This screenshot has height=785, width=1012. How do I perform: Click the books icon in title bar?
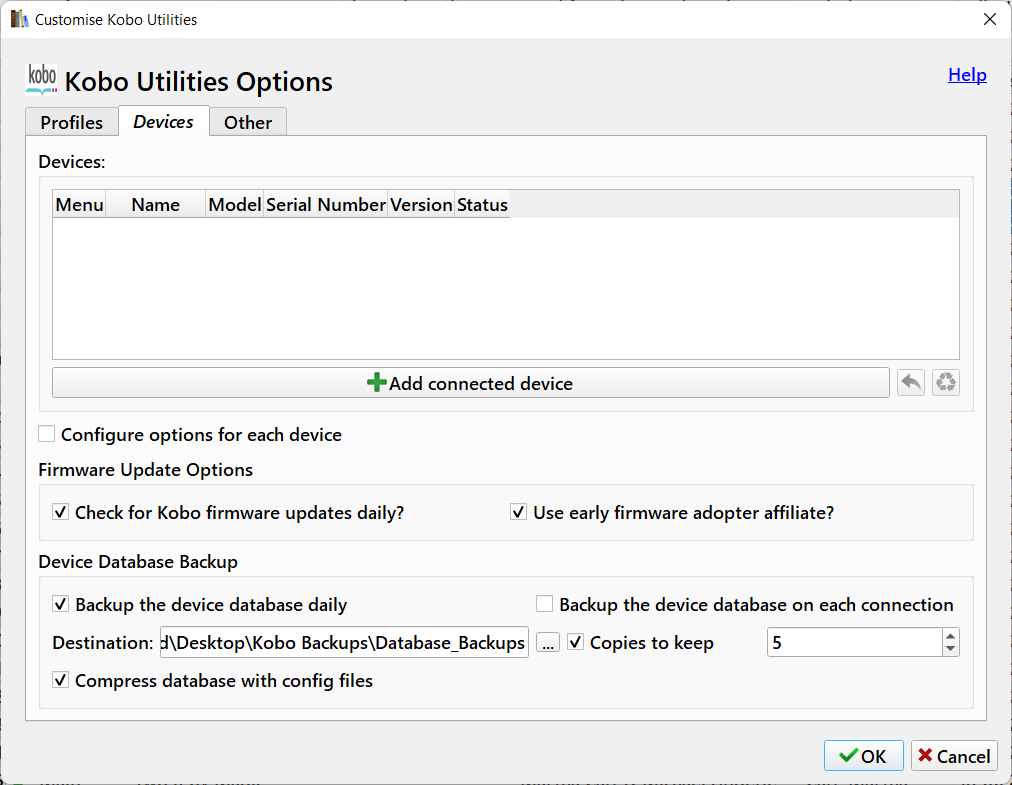point(19,19)
